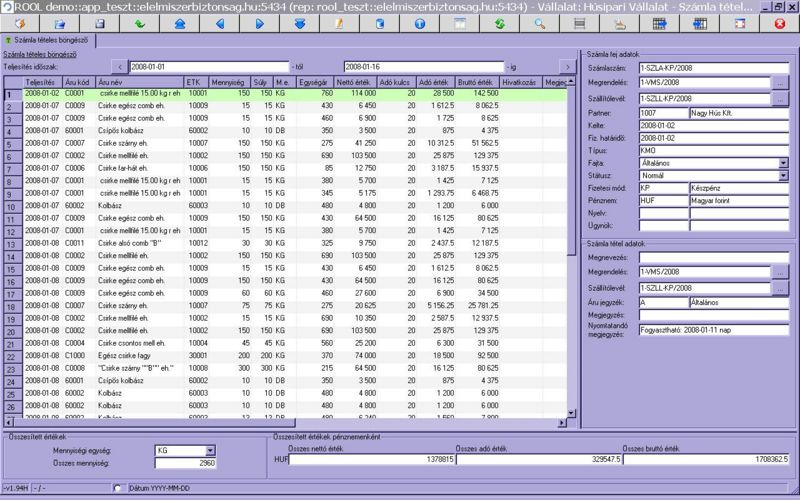The height and width of the screenshot is (500, 800).
Task: Click the previous period '<' button
Action: 119,67
